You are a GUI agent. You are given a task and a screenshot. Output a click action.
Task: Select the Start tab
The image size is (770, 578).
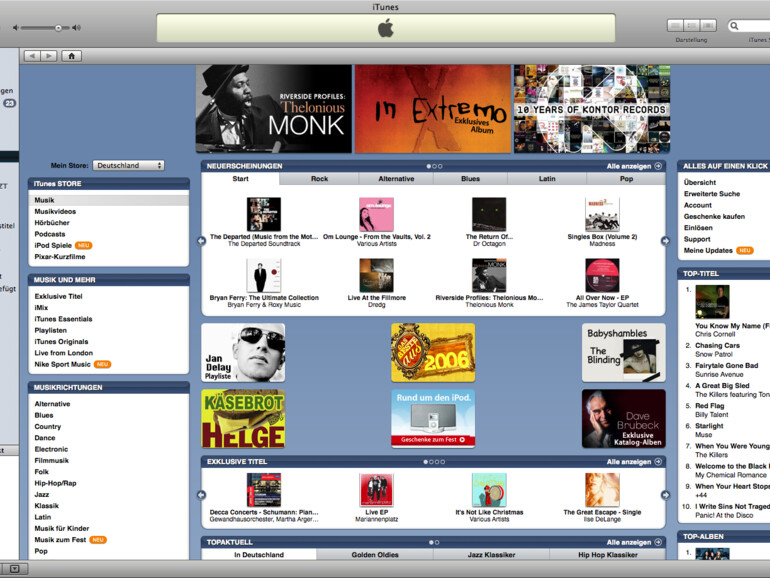(241, 179)
